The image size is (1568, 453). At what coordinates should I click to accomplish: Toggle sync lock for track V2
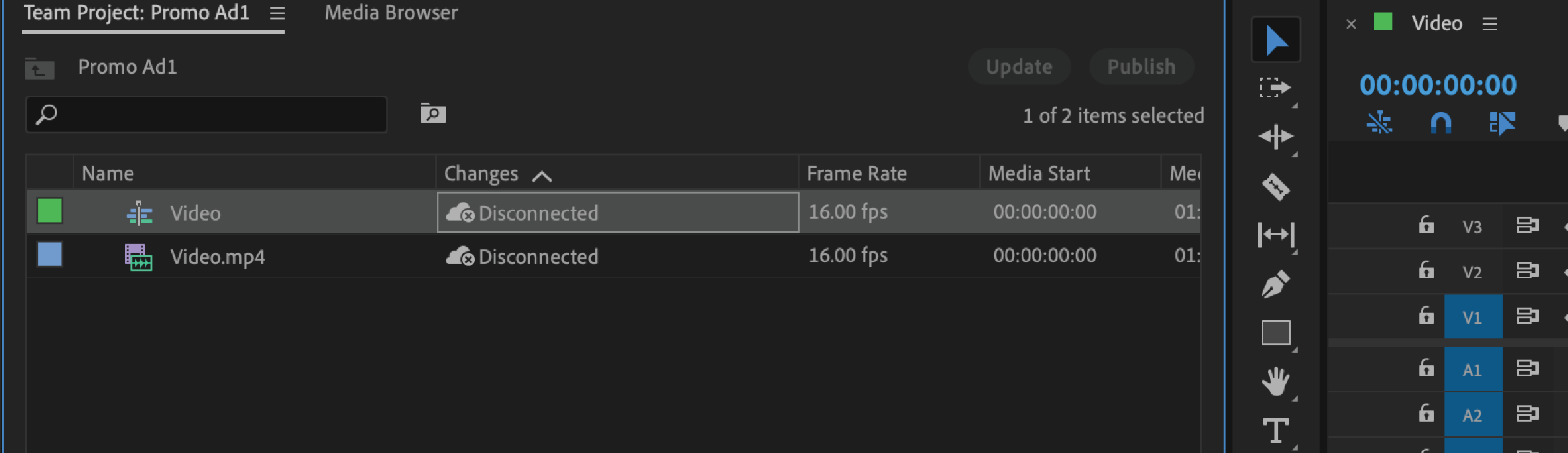coord(1527,271)
